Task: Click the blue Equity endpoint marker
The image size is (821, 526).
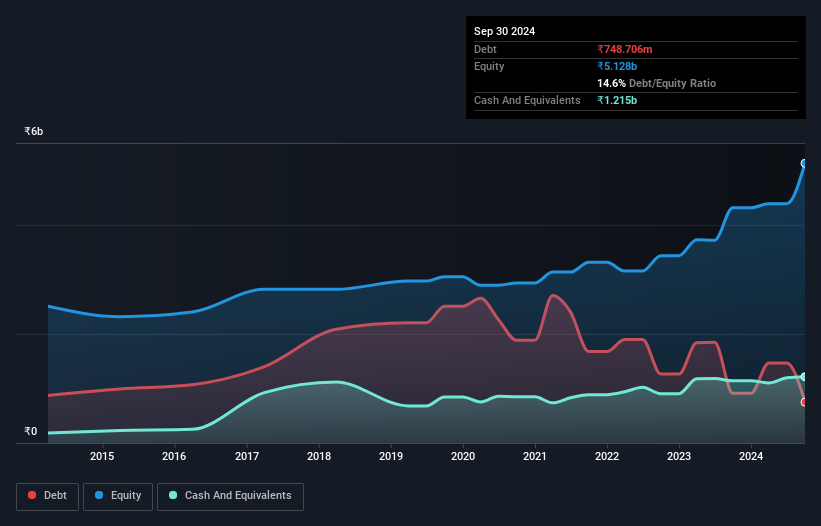Action: click(803, 163)
